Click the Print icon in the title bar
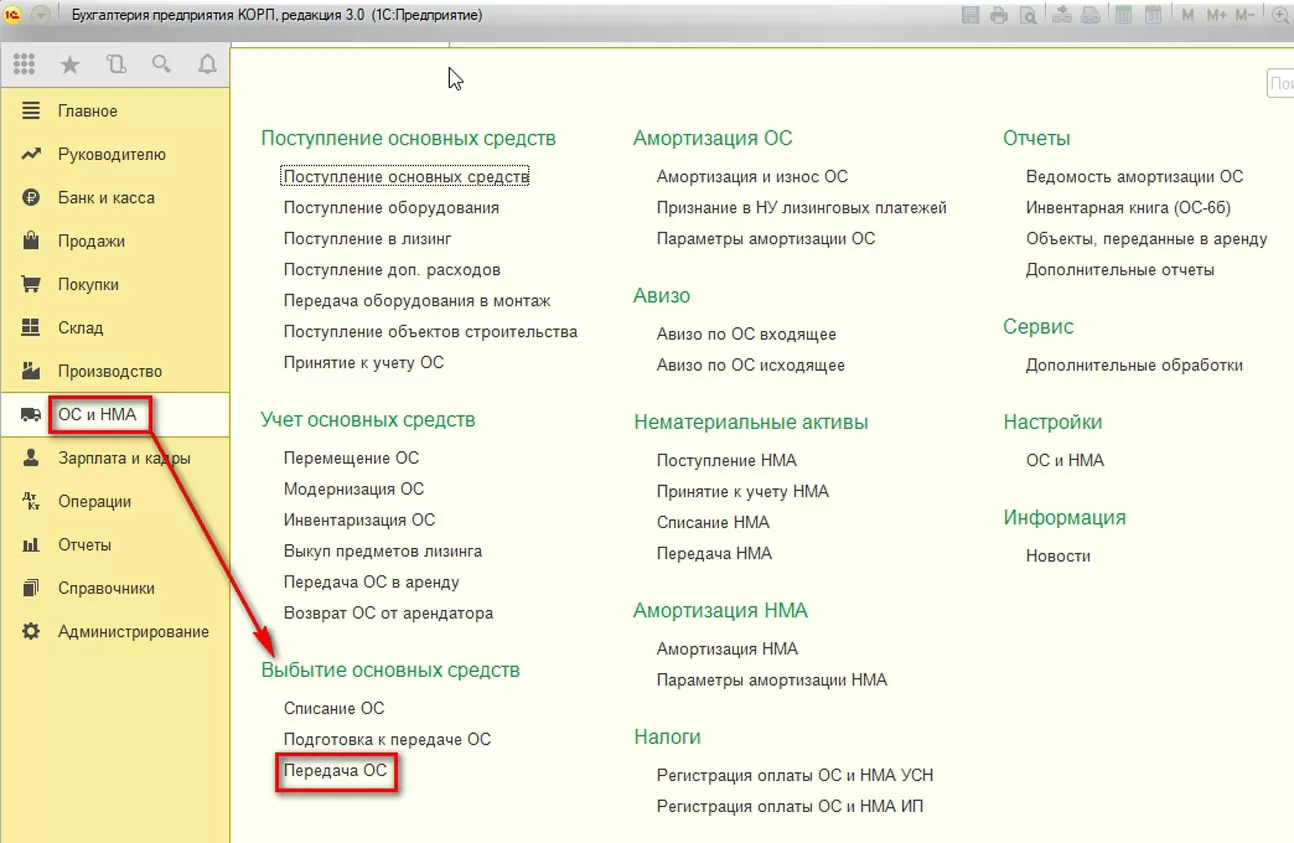 pos(998,15)
